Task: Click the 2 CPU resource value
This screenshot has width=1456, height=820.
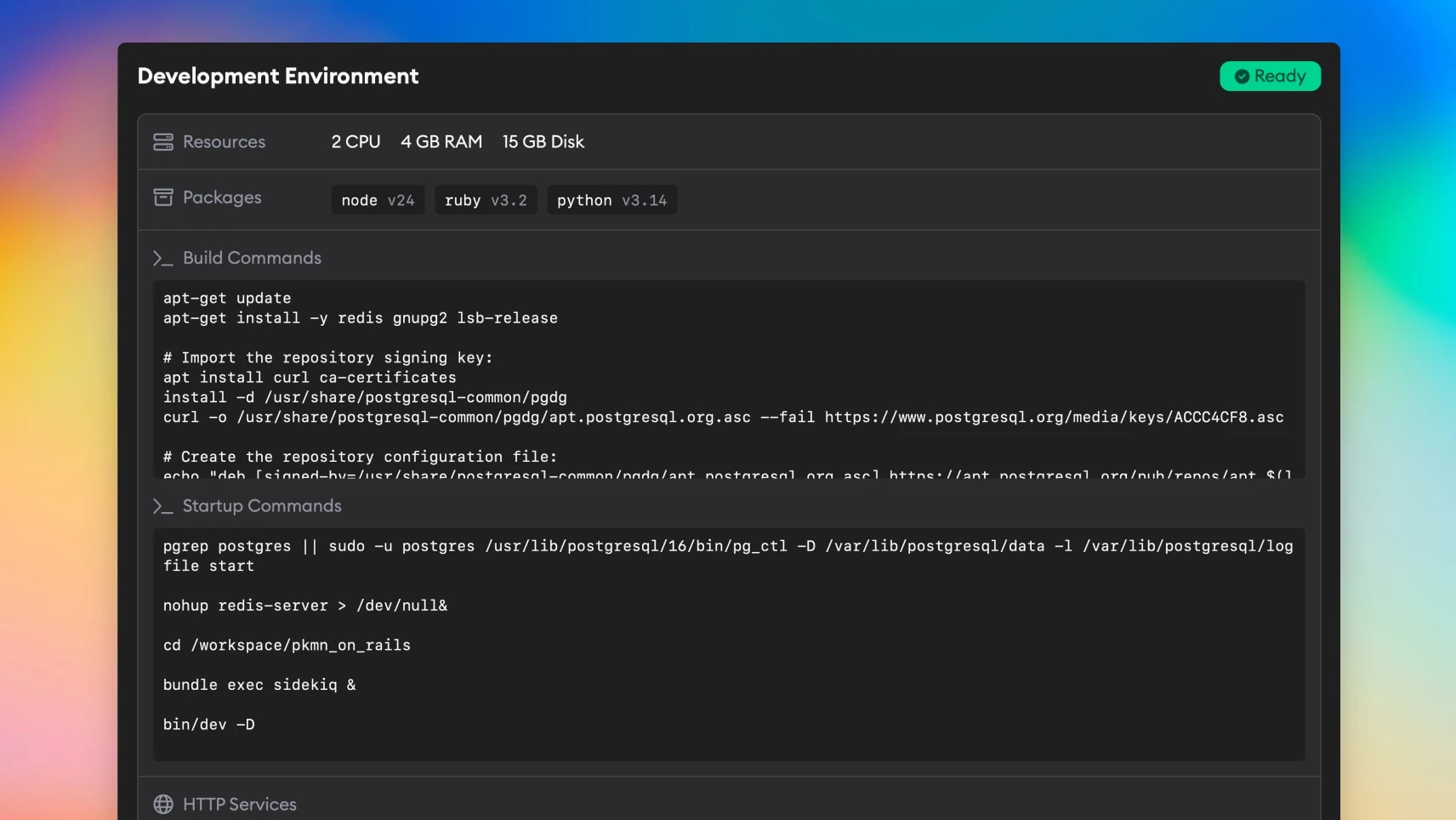Action: 355,141
